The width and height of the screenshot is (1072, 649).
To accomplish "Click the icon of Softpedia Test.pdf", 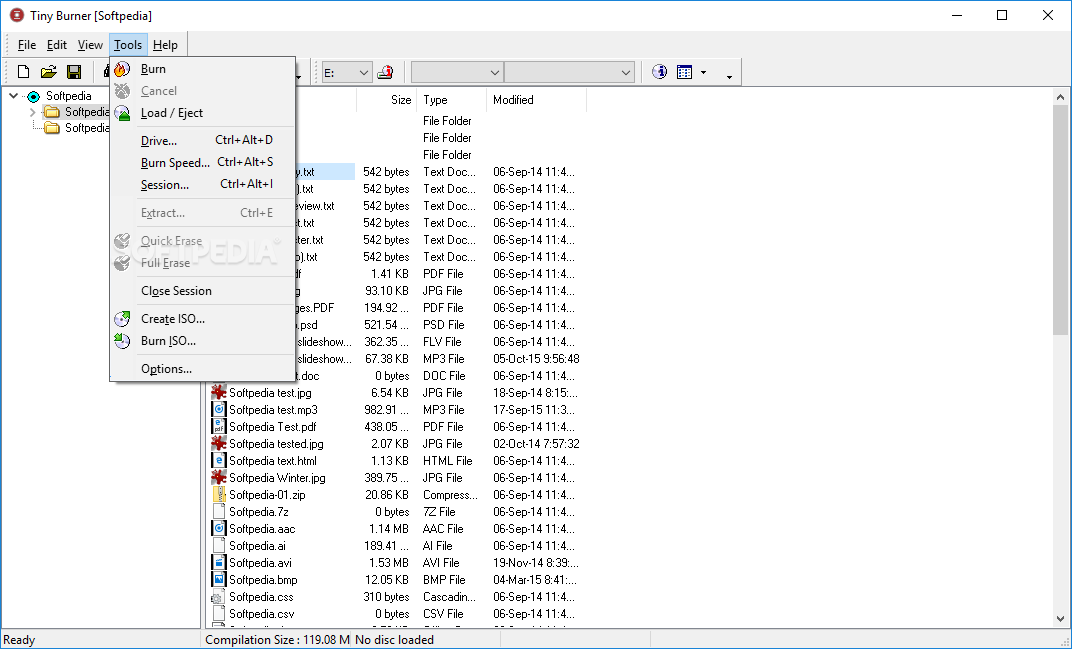I will coord(219,427).
